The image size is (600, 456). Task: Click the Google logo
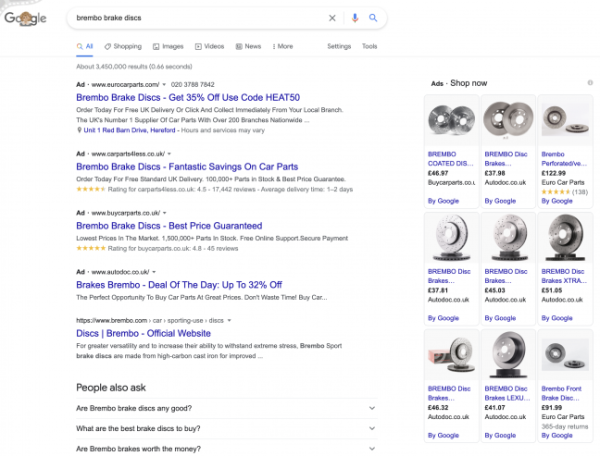point(29,19)
